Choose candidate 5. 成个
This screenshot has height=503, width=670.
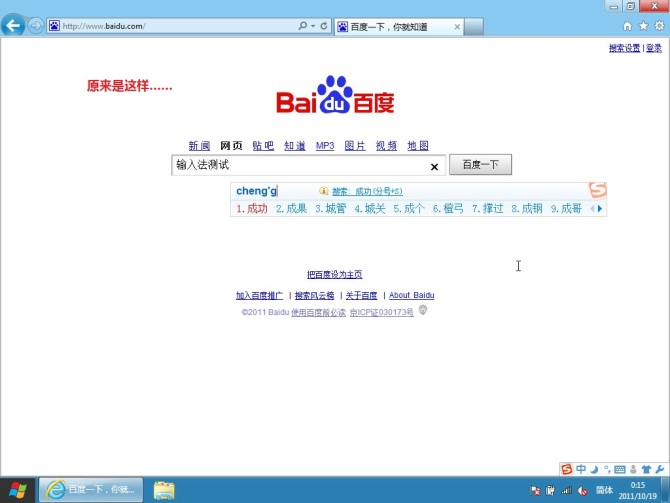[x=409, y=209]
